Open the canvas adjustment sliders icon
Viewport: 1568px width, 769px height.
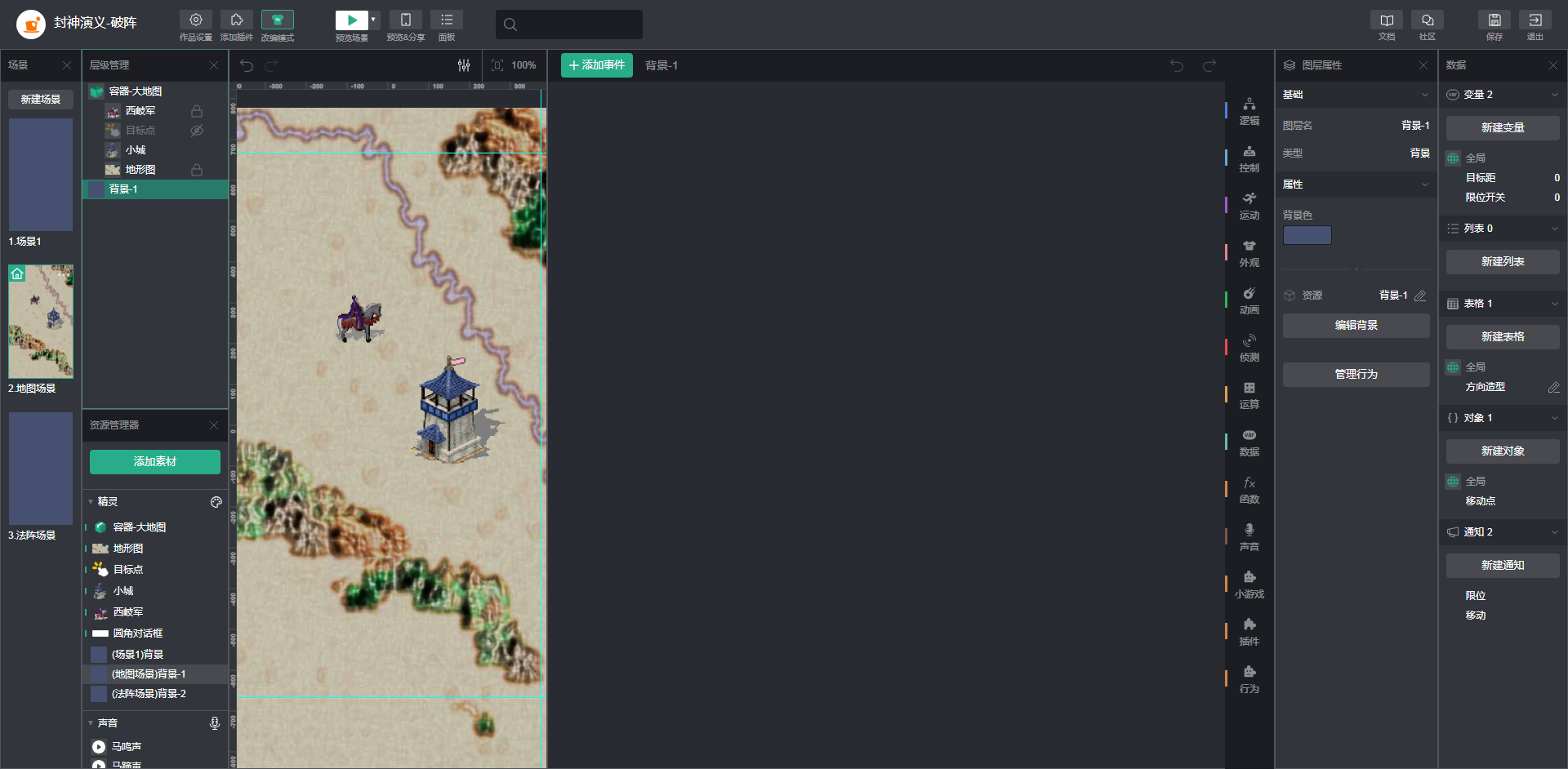464,65
